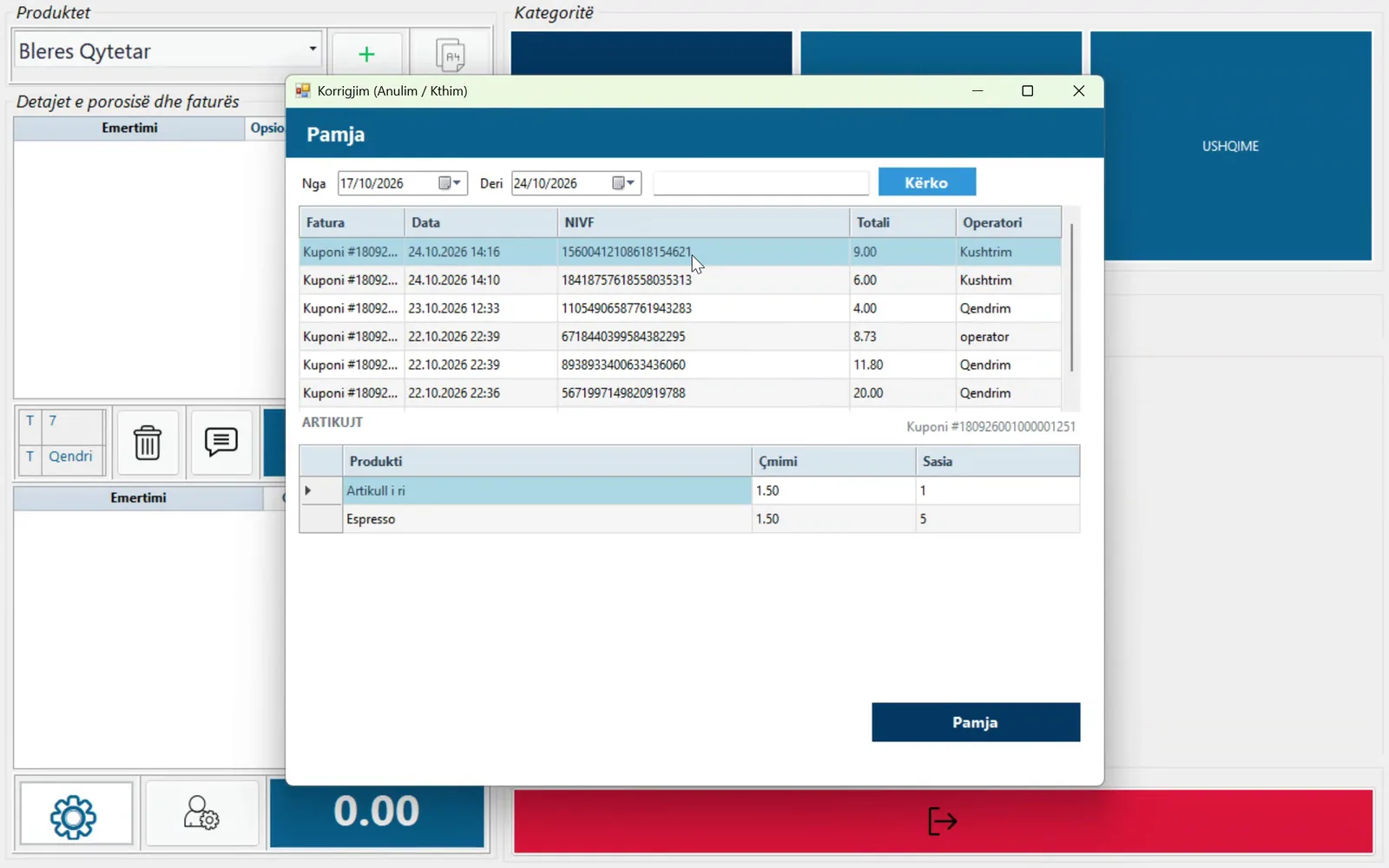
Task: Click the search text field beside Kërko
Action: [760, 183]
